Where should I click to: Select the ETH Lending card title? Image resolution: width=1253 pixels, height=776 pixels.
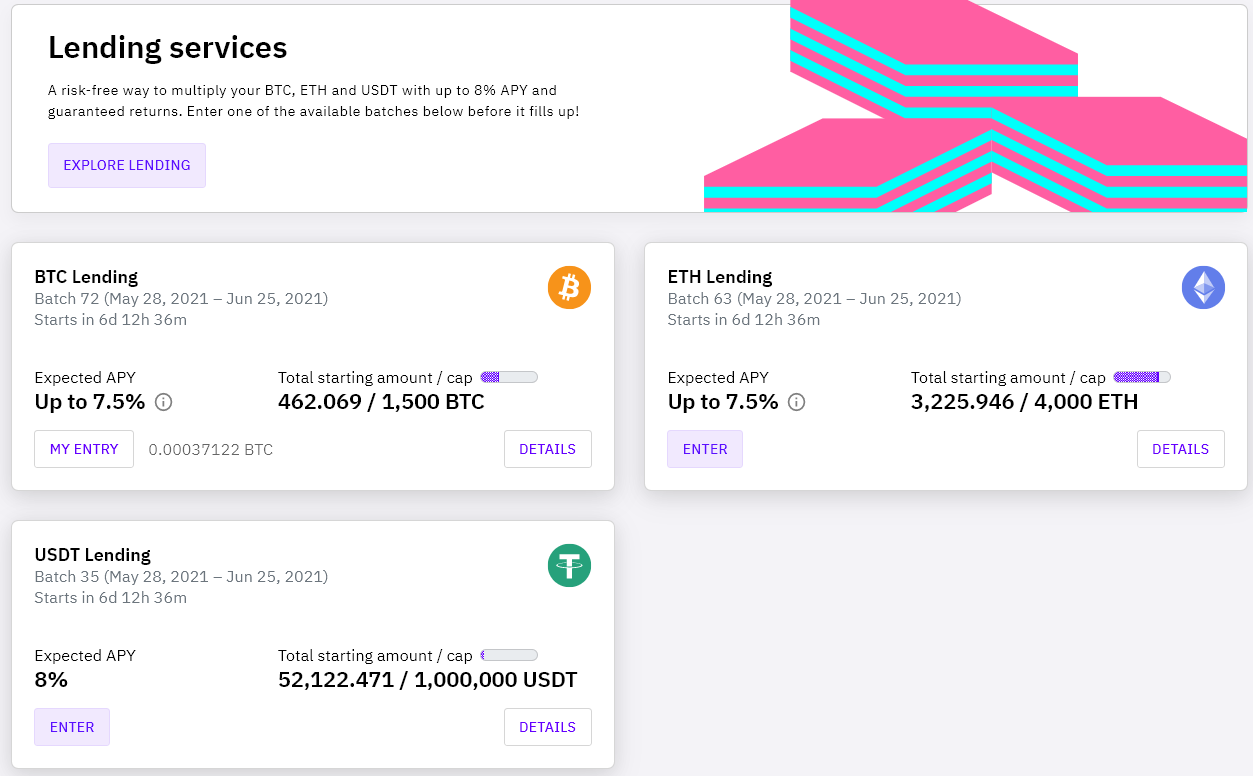click(720, 277)
